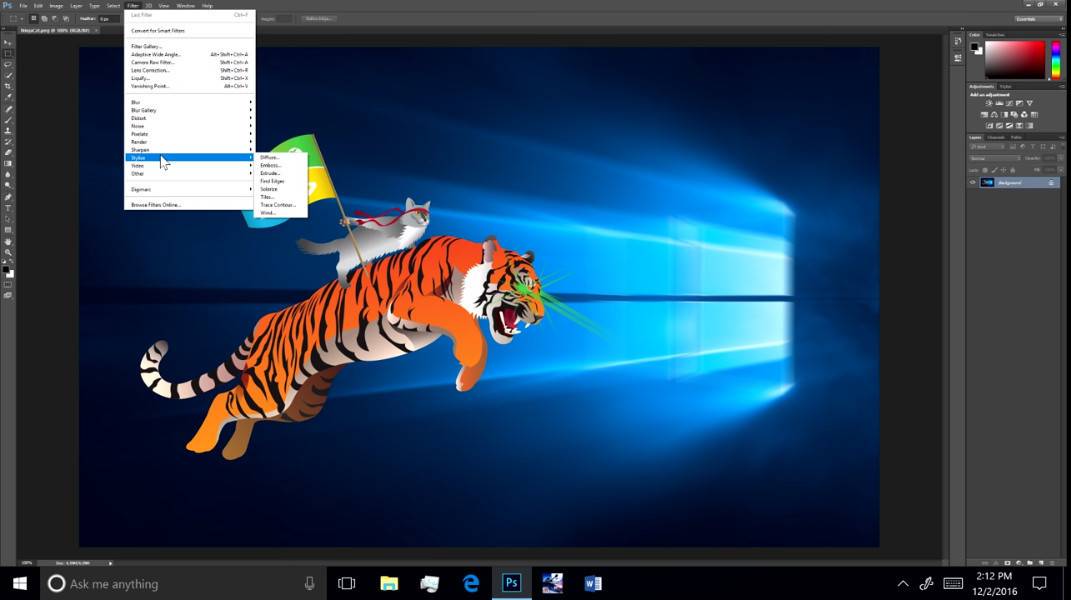
Task: Enable Intersect with selection mode
Action: [66, 18]
